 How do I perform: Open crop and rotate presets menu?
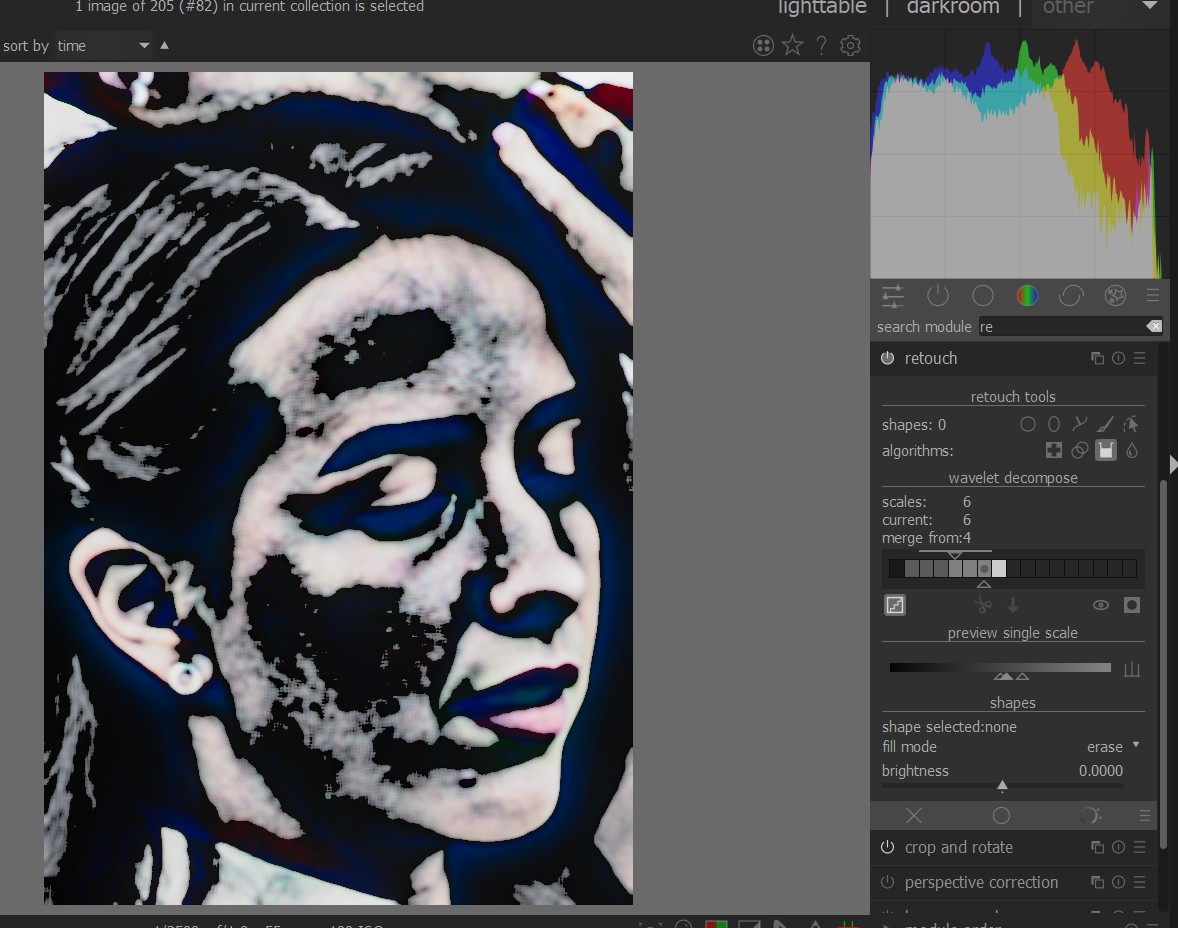point(1140,848)
